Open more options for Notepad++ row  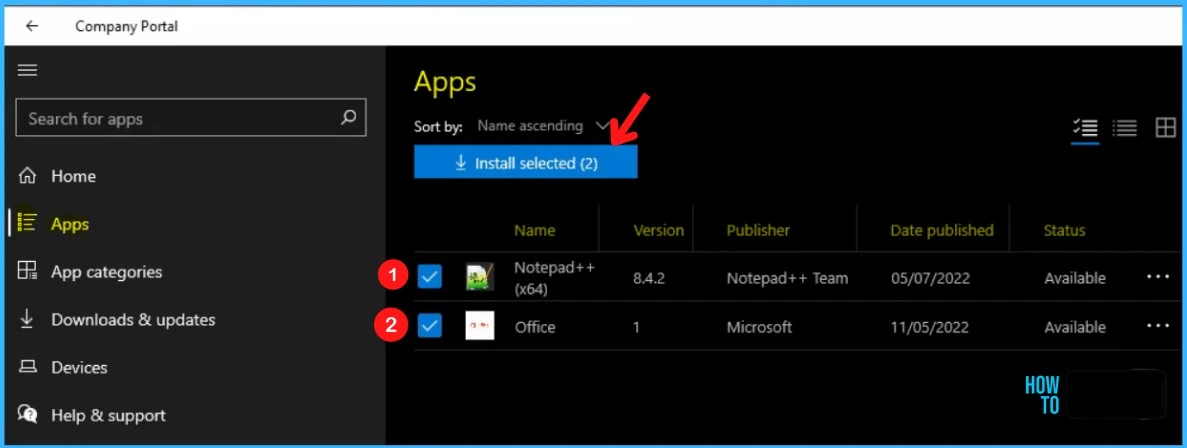tap(1158, 277)
